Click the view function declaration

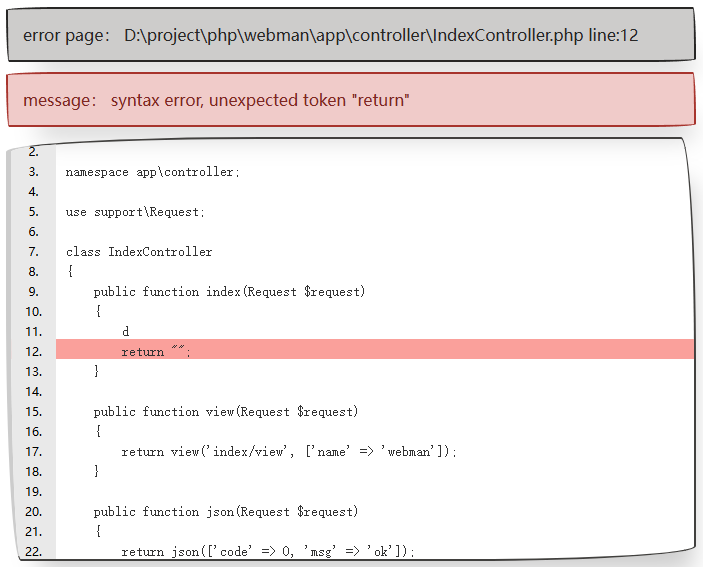(226, 411)
